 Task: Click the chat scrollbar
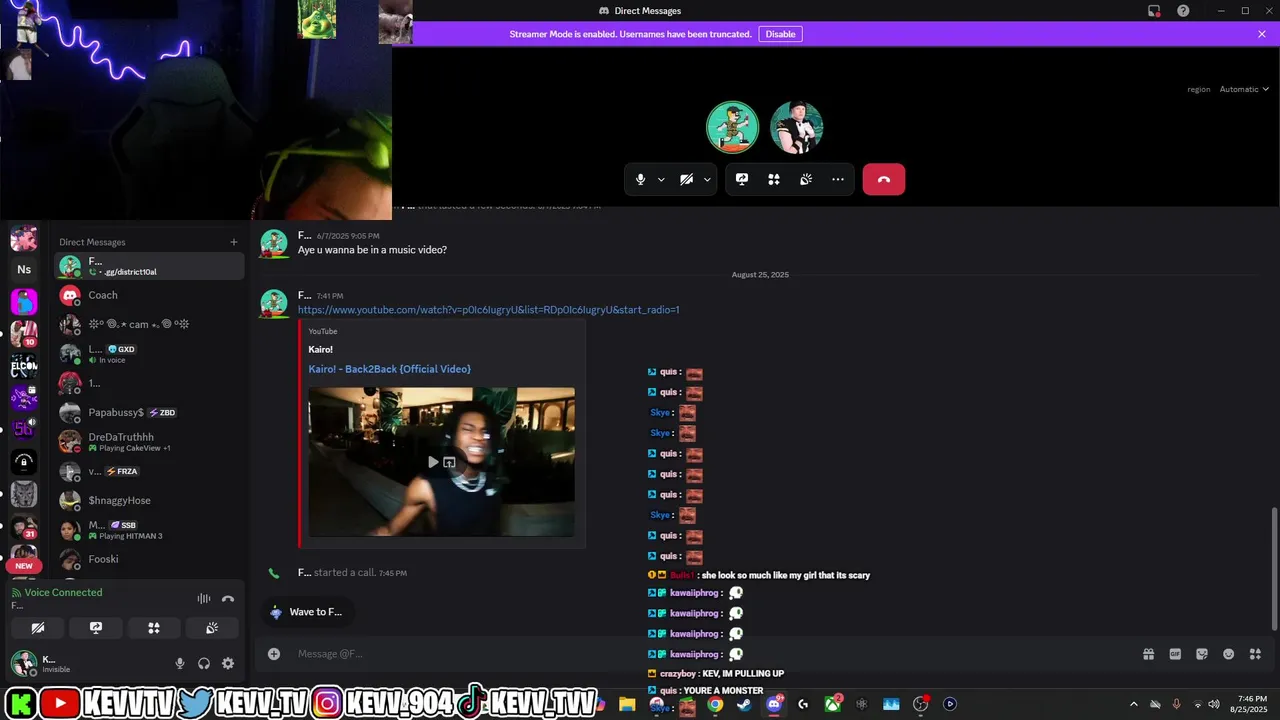(x=1274, y=568)
